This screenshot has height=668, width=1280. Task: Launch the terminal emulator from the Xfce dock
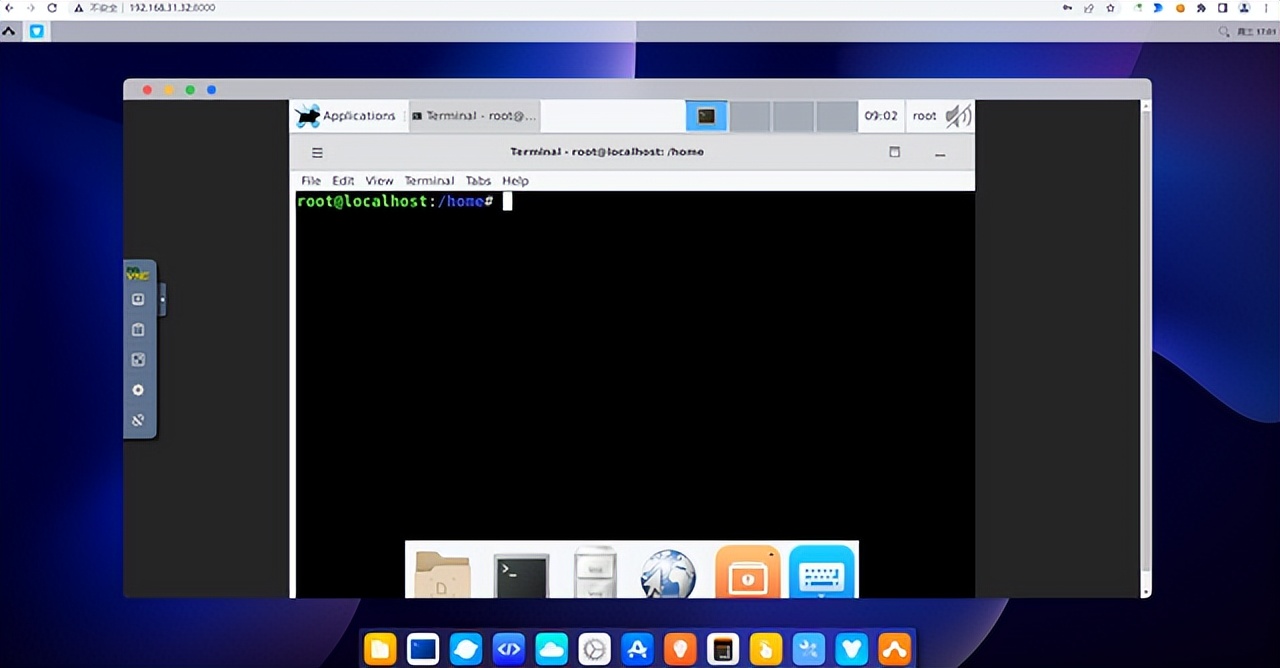pyautogui.click(x=521, y=576)
